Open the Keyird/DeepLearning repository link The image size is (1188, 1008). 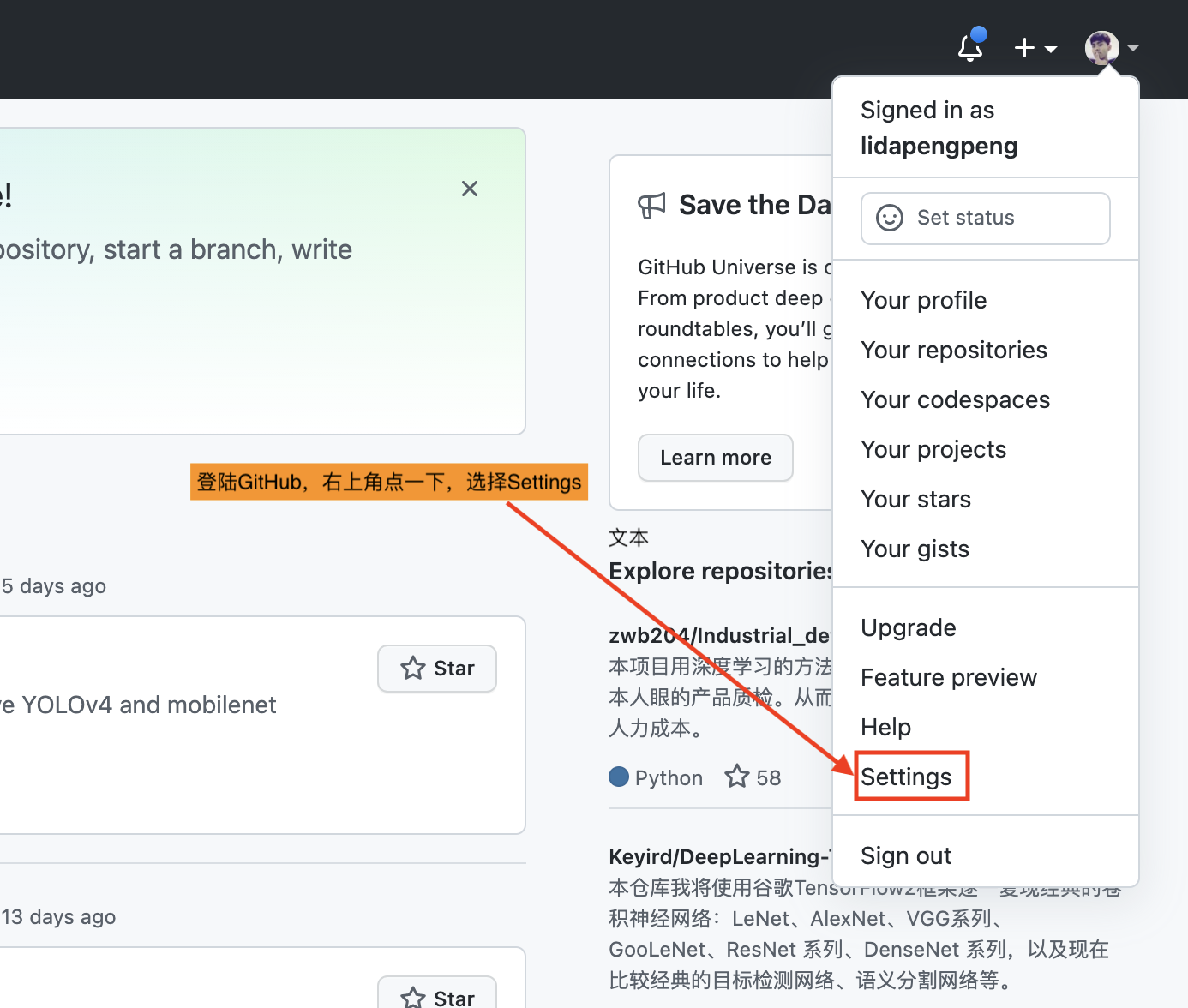720,856
